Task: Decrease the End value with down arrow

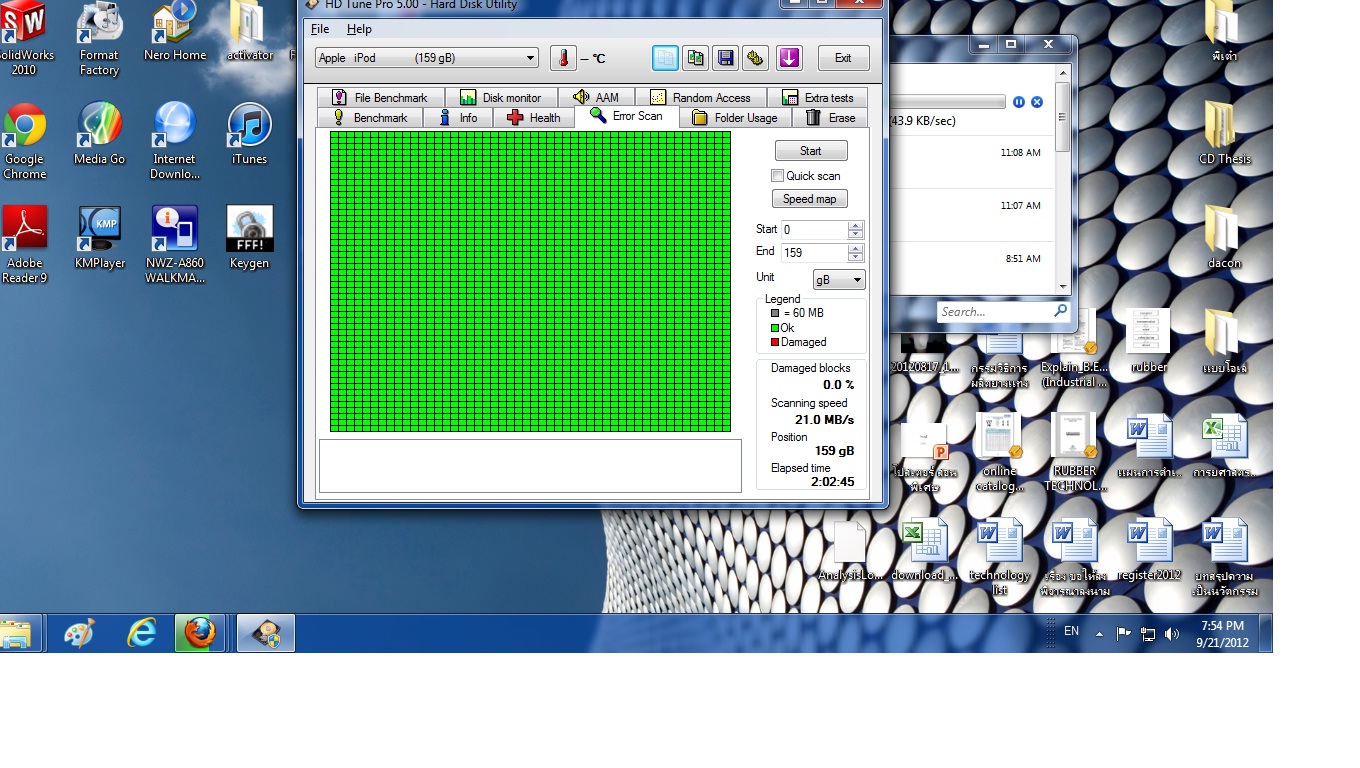Action: click(x=855, y=258)
